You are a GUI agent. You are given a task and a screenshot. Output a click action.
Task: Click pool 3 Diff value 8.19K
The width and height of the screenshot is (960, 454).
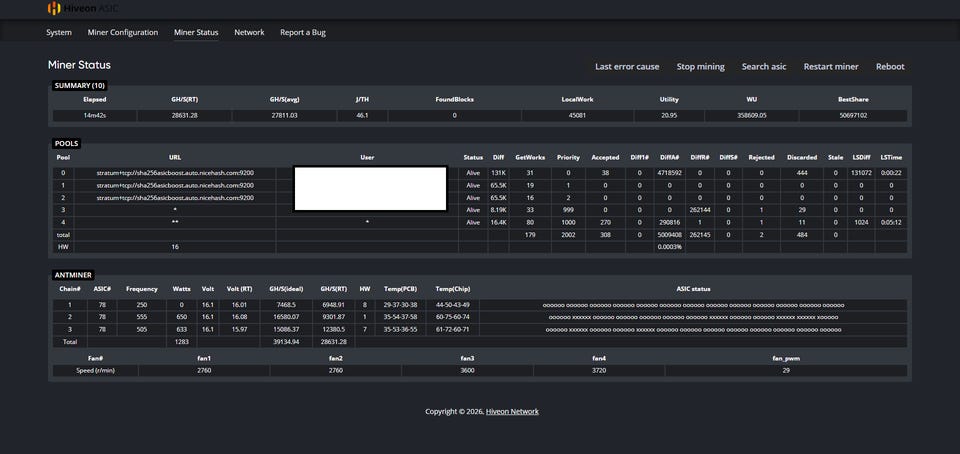498,210
